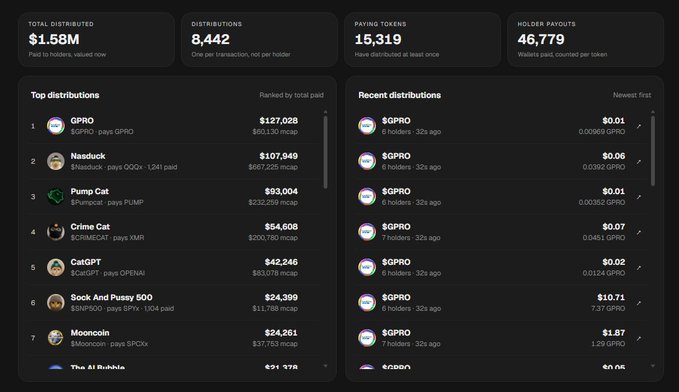Click the "$667,225 mcap" text under Nasduck
This screenshot has height=392, width=679.
(273, 167)
